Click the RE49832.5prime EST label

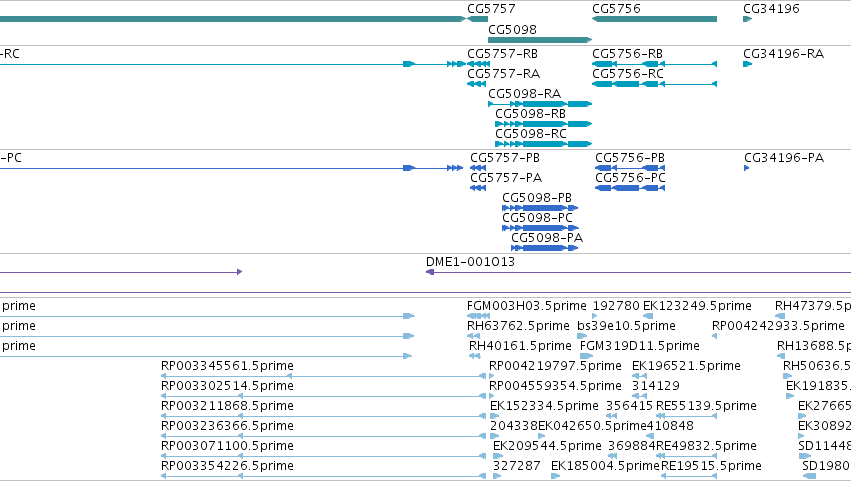[706, 446]
